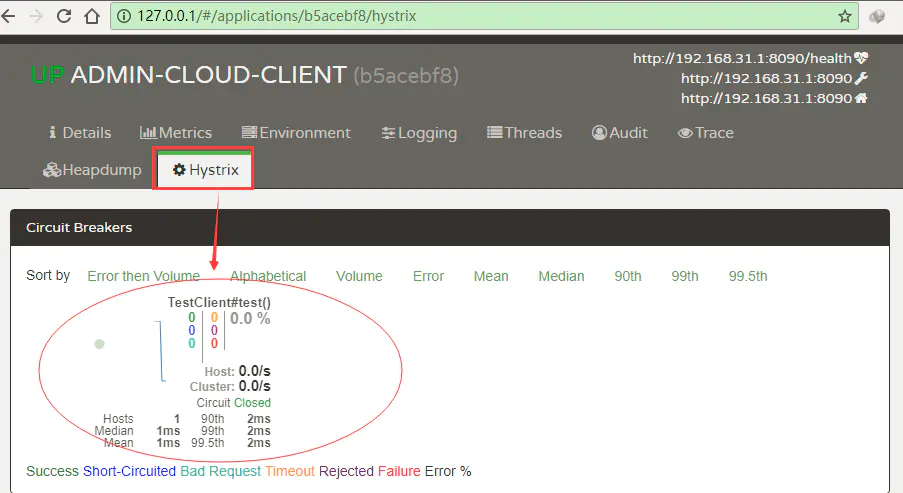Click the green traffic circle indicator
The height and width of the screenshot is (493, 903).
tap(100, 344)
